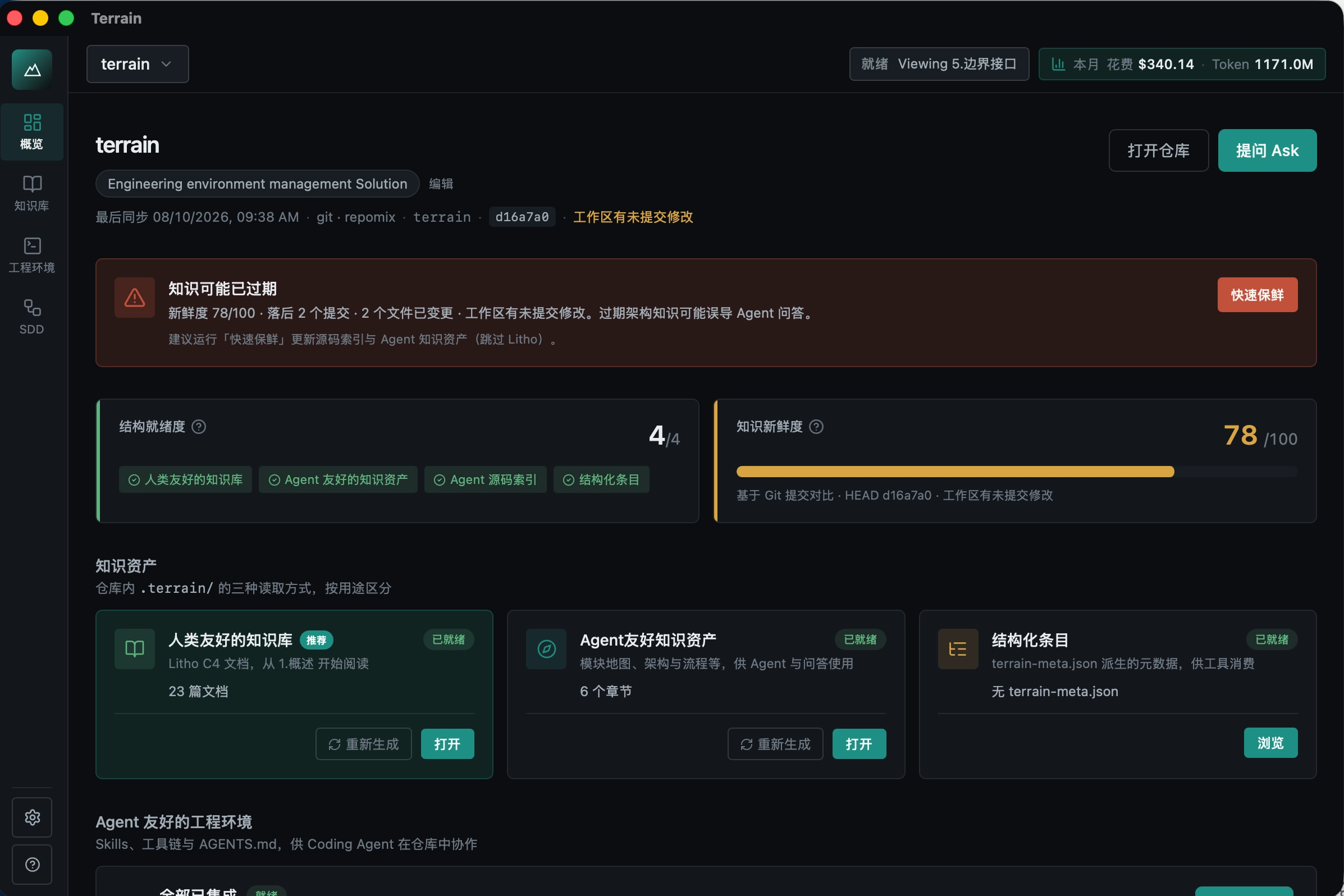Click the 4/4 structure readiness score
Image resolution: width=1344 pixels, height=896 pixels.
(x=664, y=436)
